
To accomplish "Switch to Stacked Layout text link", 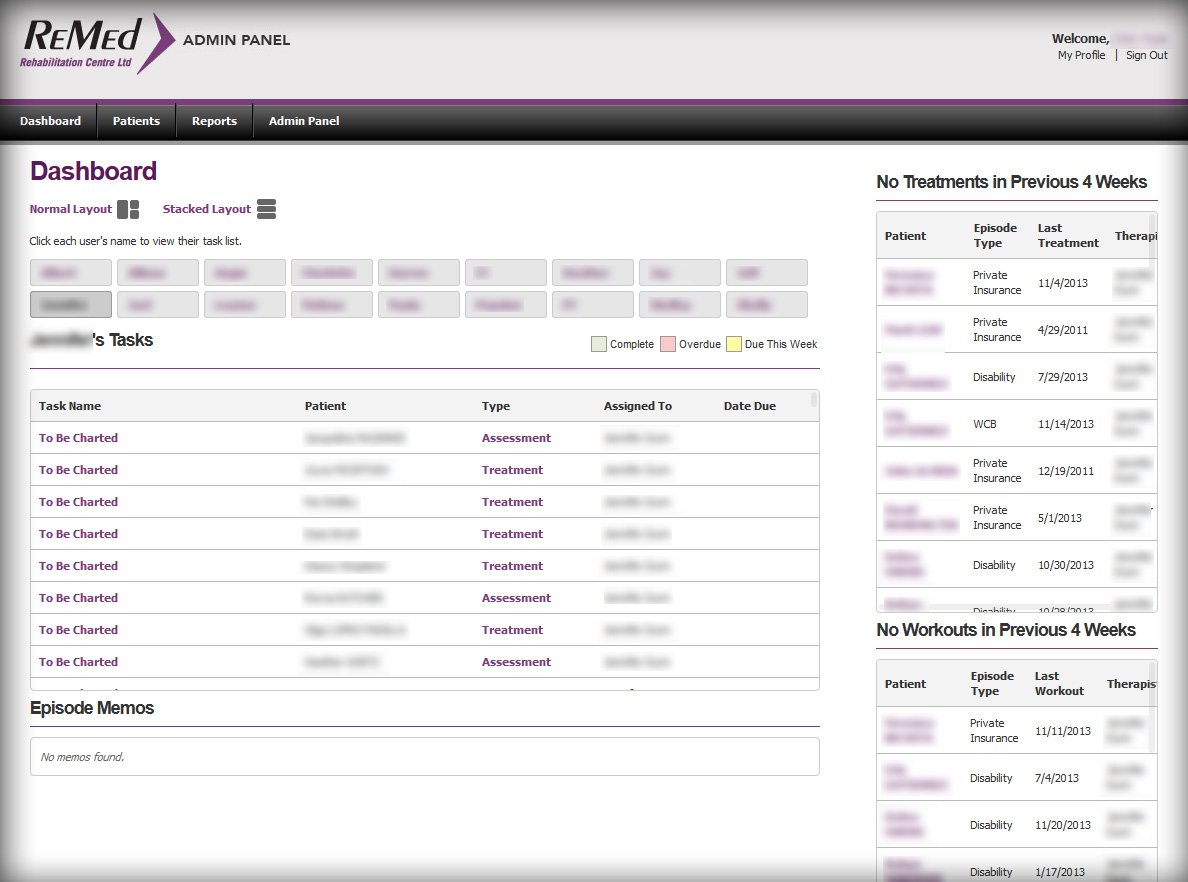I will coord(207,209).
